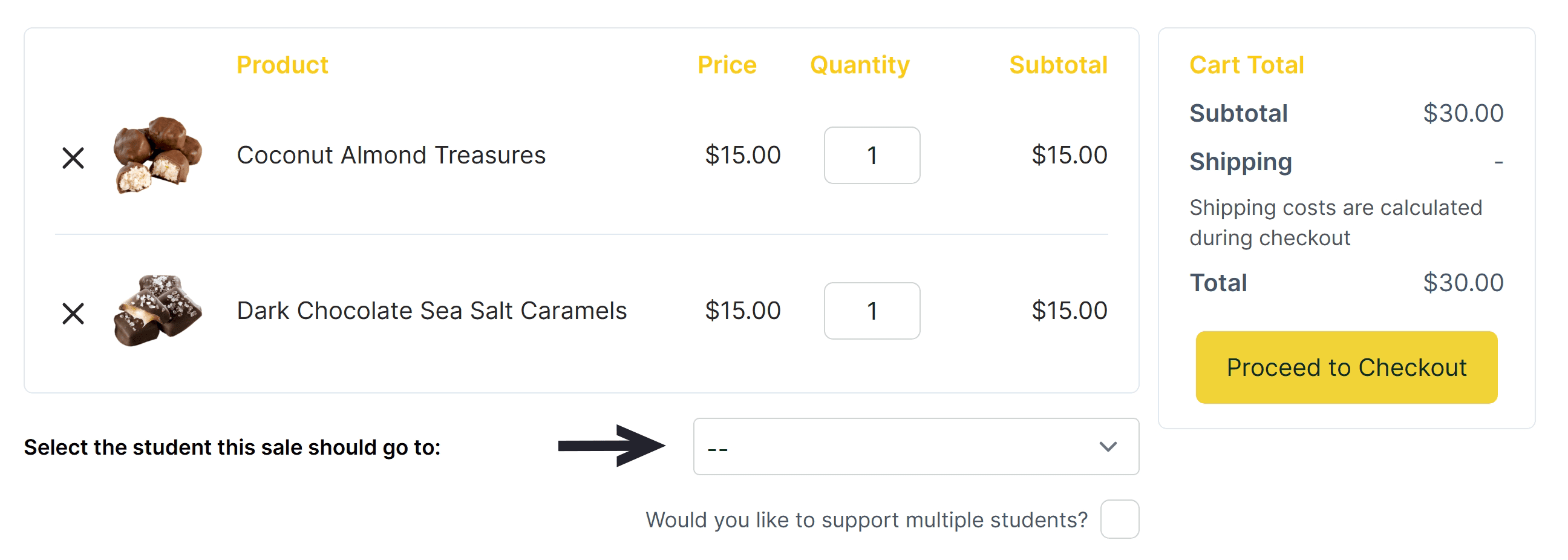Screen dimensions: 1568x560
Task: Expand the student dropdown chevron
Action: [1108, 447]
